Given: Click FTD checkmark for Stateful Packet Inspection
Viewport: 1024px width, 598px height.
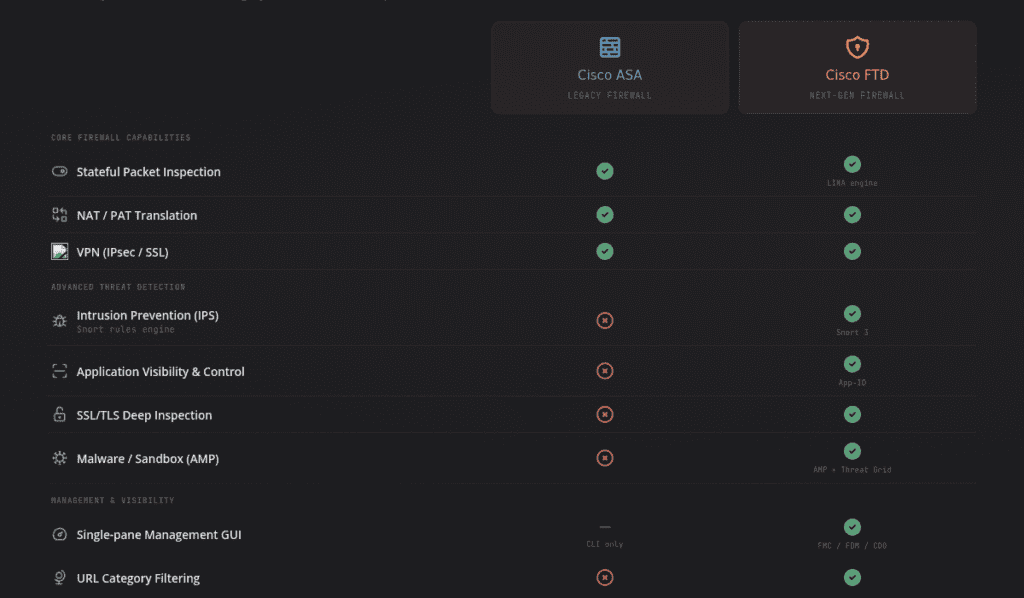Looking at the screenshot, I should (852, 164).
